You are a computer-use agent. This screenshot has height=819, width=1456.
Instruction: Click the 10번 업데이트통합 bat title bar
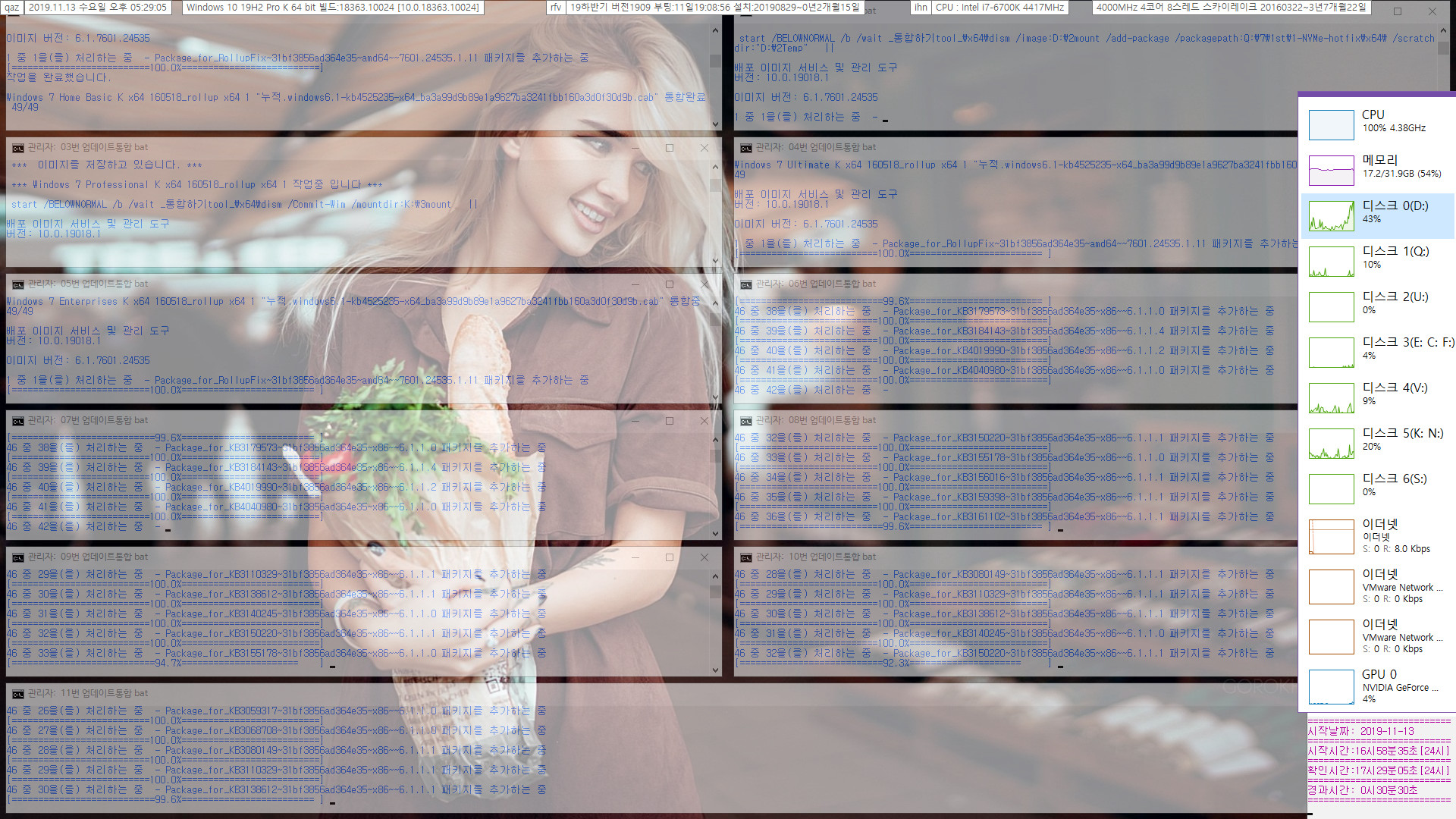tap(1015, 557)
